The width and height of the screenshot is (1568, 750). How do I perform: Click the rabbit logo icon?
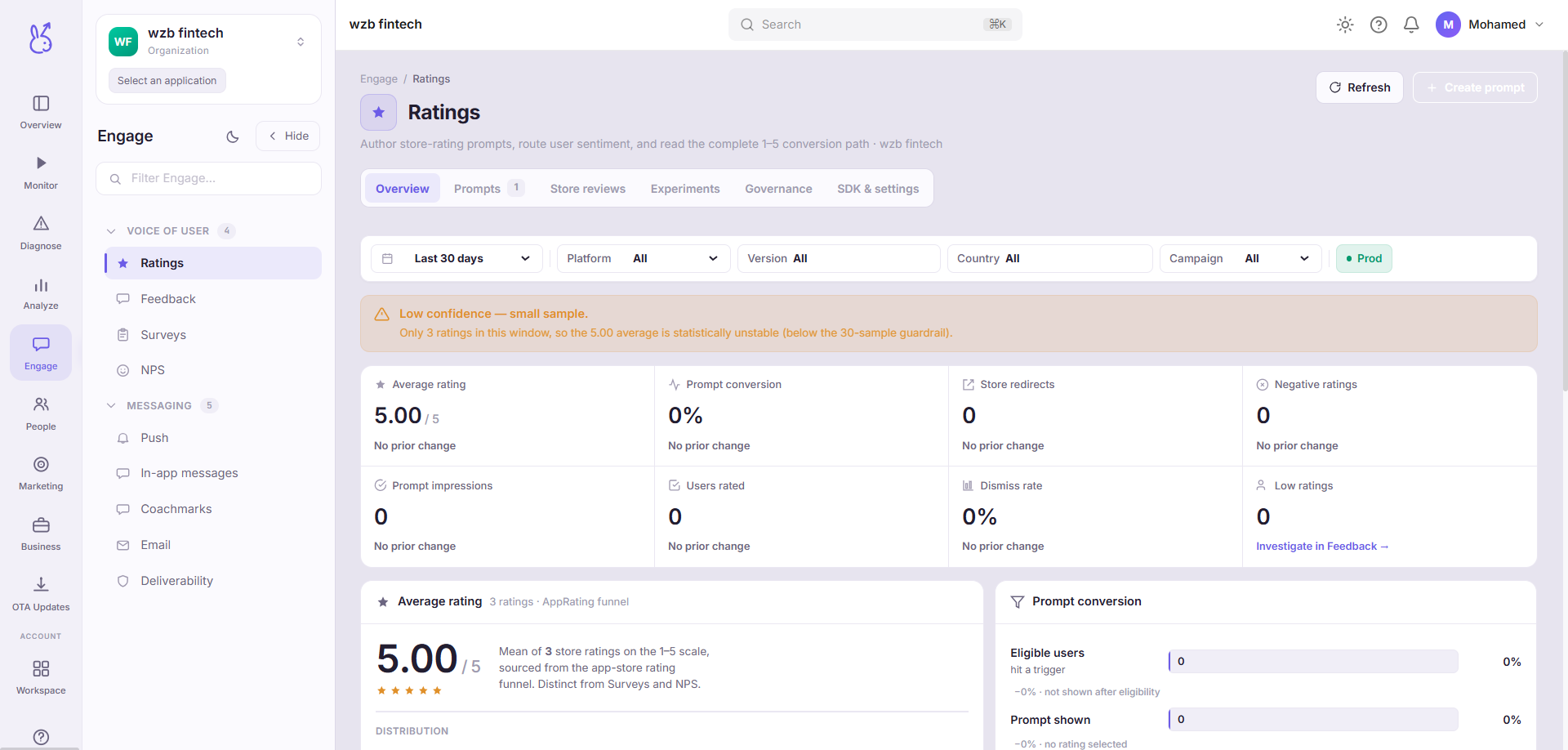(x=41, y=38)
